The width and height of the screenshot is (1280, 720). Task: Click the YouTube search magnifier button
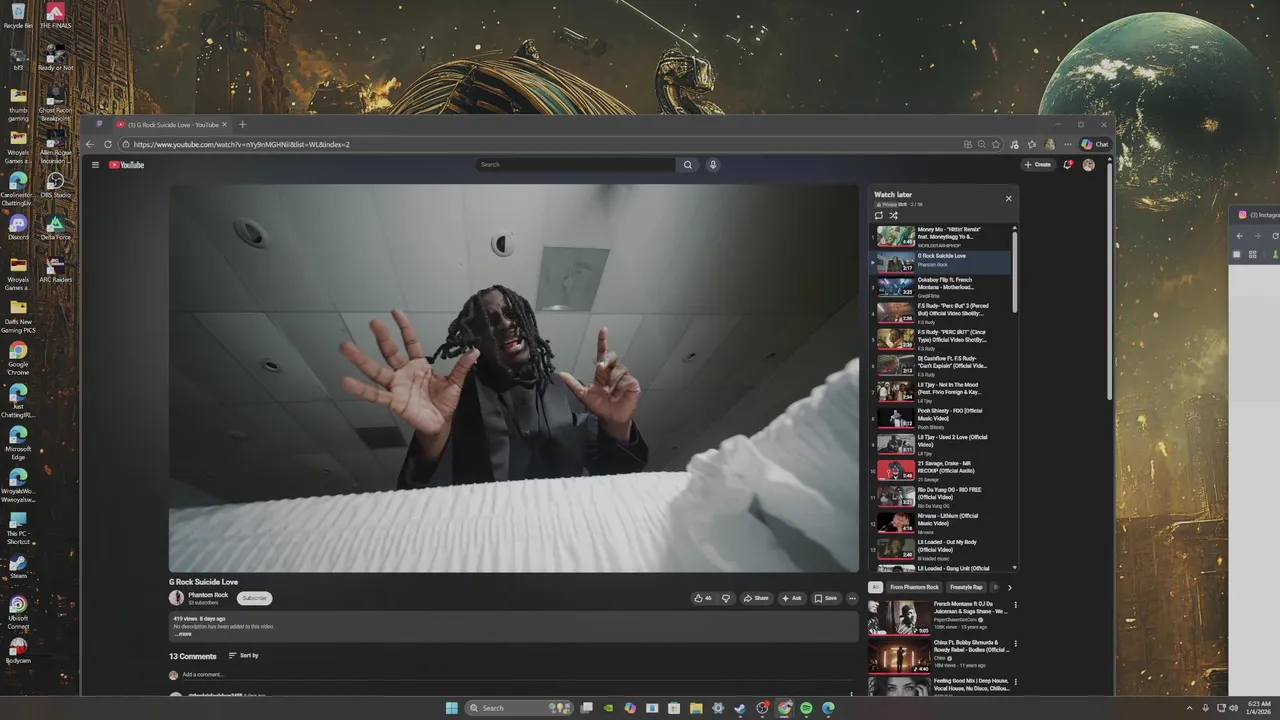[687, 165]
